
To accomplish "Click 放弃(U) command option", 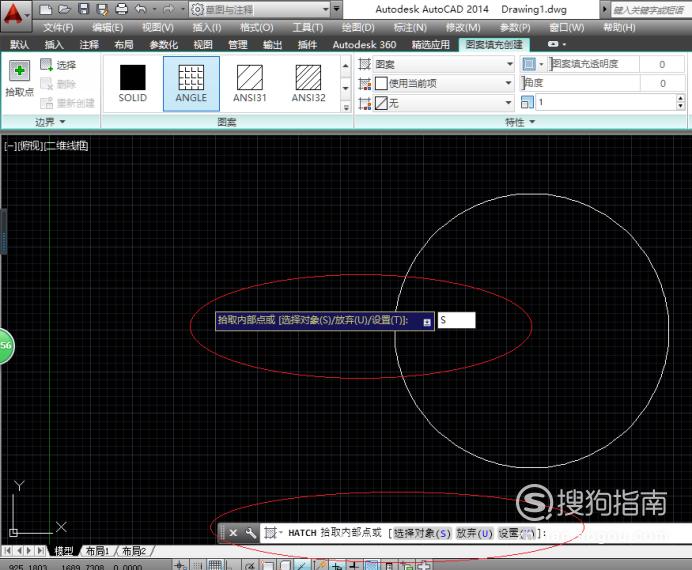I will point(474,533).
